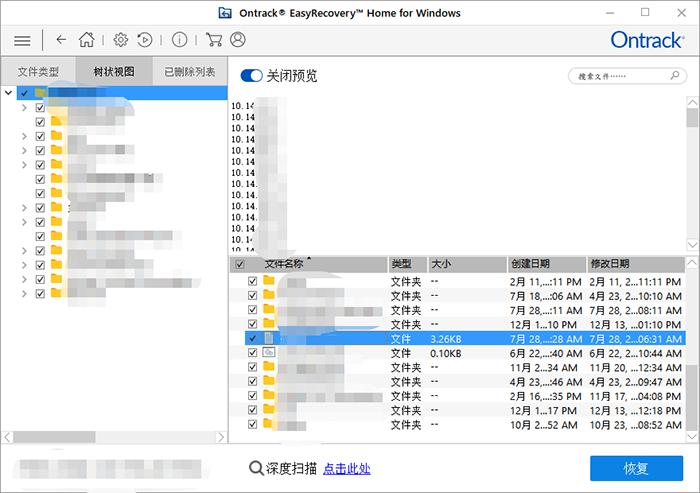Sort by the 创建日期 column header
The width and height of the screenshot is (700, 493).
click(x=546, y=264)
